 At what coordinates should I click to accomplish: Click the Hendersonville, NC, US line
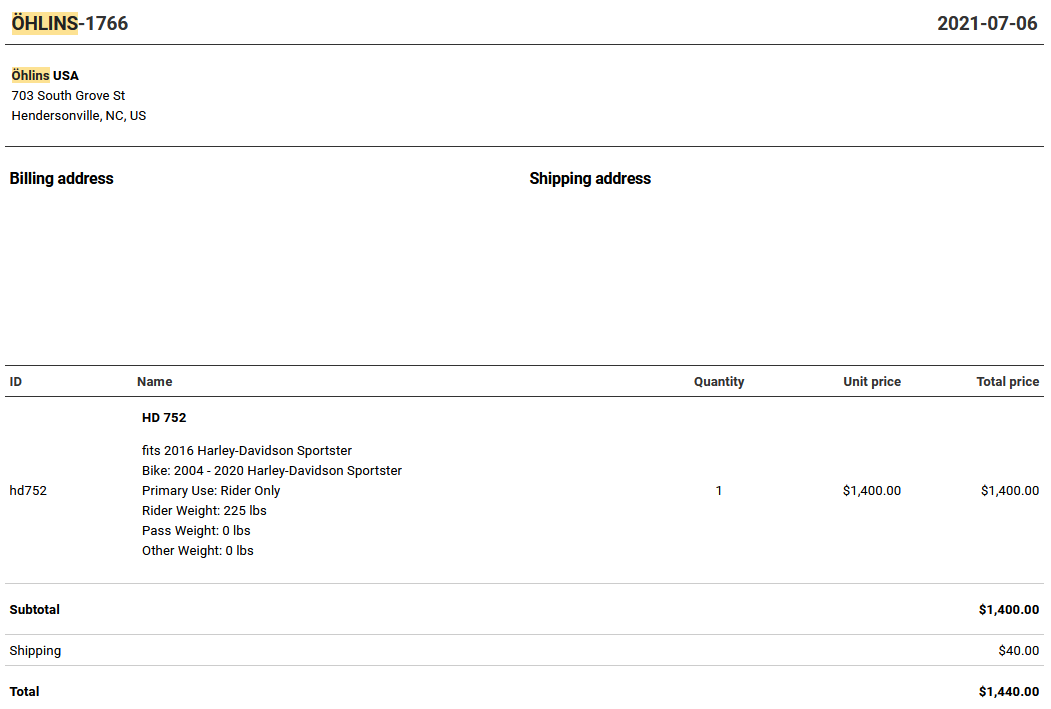79,116
